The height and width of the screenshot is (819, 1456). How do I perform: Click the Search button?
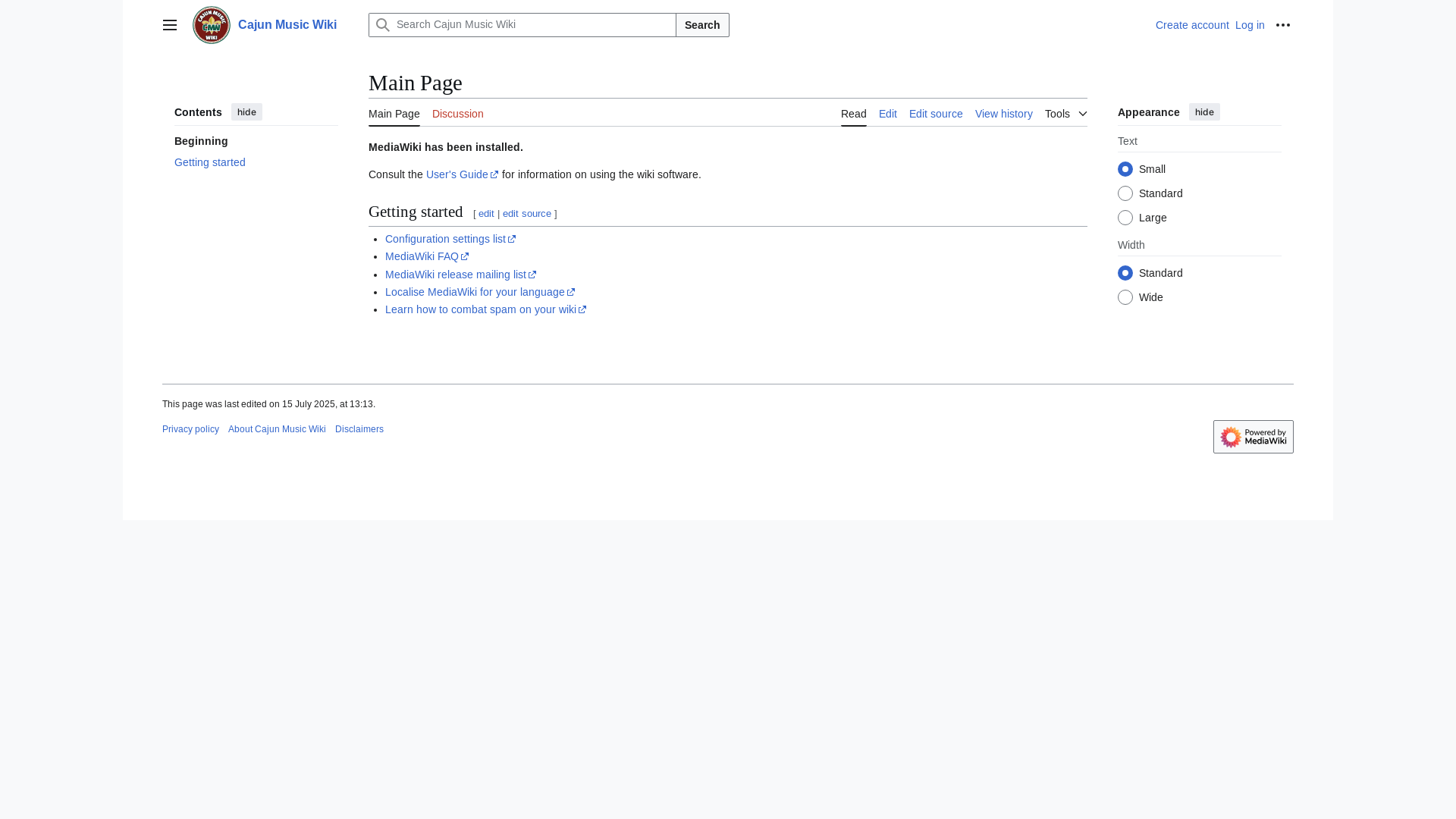click(x=702, y=25)
